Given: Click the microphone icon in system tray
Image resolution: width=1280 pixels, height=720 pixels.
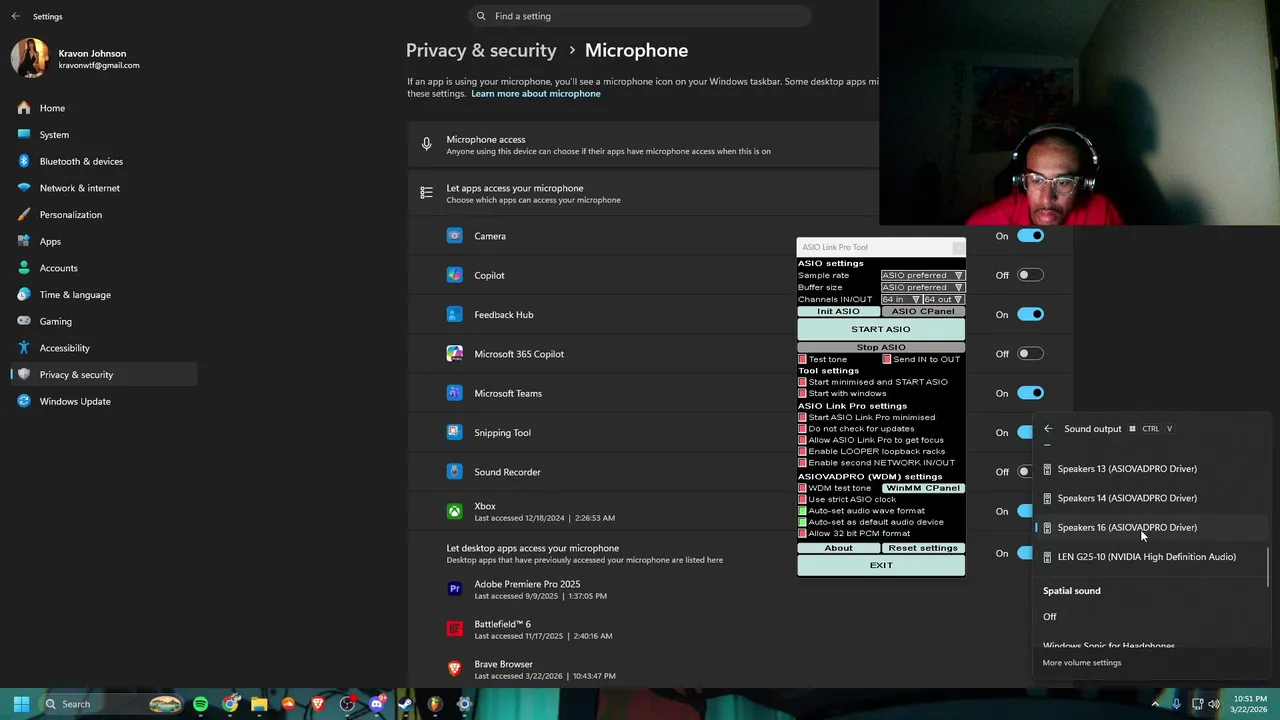Looking at the screenshot, I should [1176, 704].
